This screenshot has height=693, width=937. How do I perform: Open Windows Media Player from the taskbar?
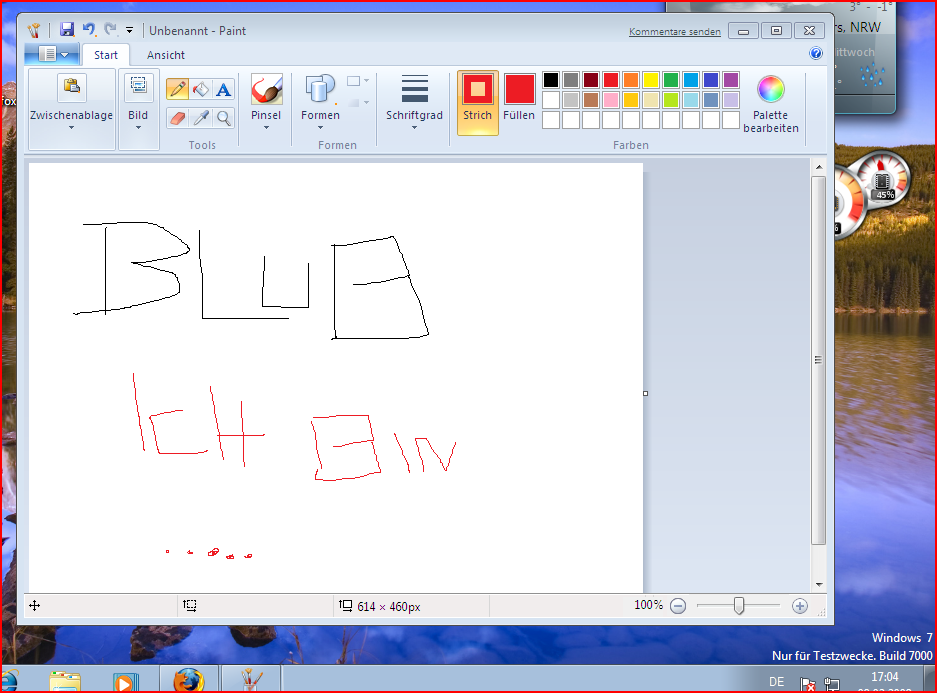pyautogui.click(x=125, y=682)
